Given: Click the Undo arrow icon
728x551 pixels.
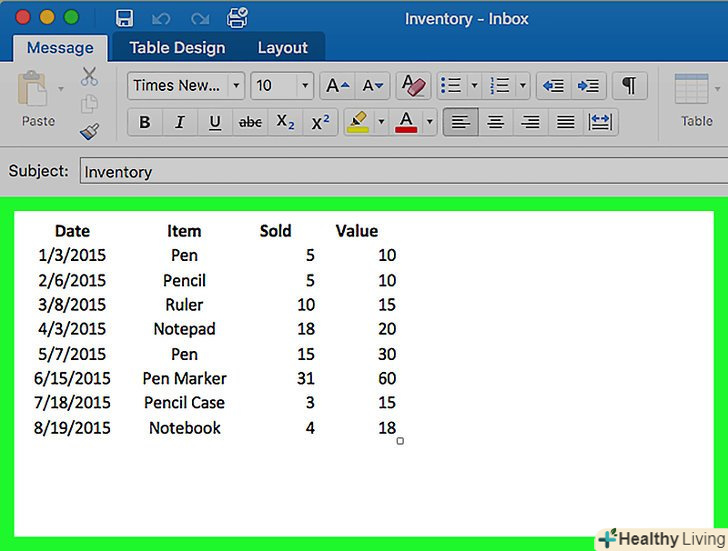Looking at the screenshot, I should [x=161, y=19].
